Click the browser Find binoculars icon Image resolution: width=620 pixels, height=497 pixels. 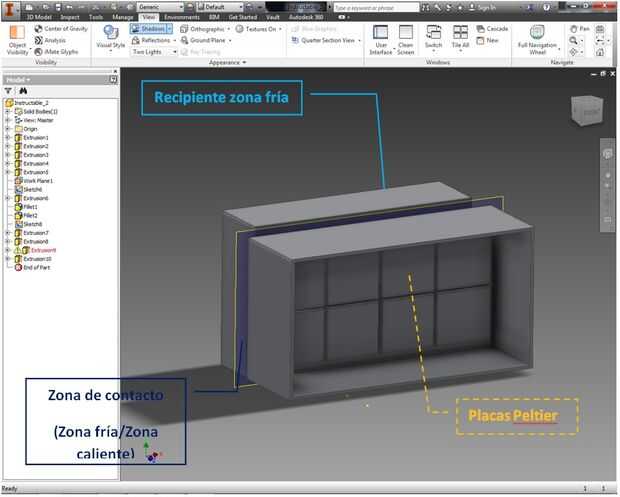23,91
